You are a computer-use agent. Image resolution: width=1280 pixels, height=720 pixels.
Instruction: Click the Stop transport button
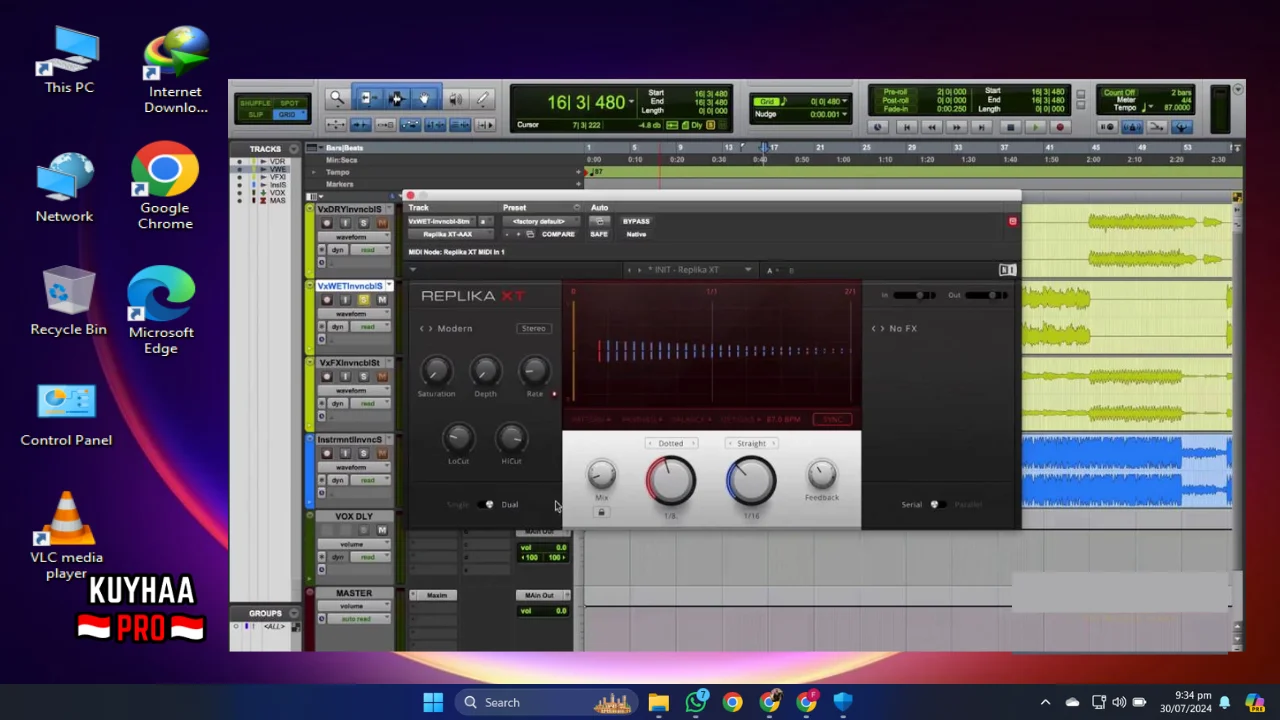pos(1010,127)
